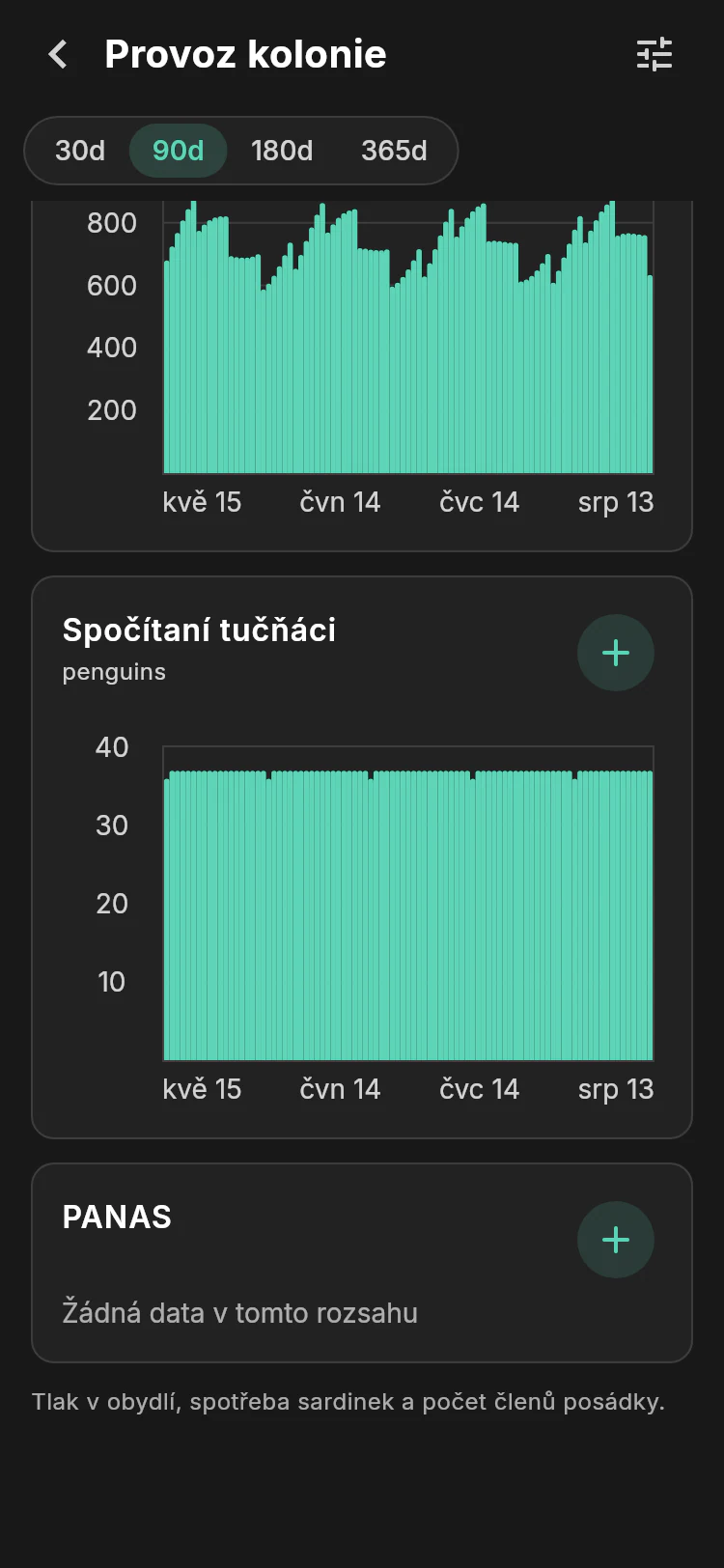Screen dimensions: 724x1568
Task: Choose the 180d time range
Action: click(x=282, y=151)
